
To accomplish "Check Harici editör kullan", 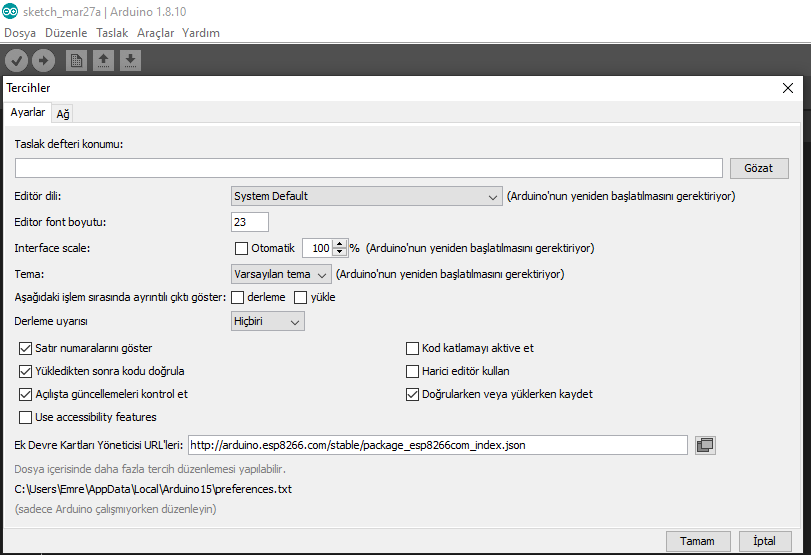I will click(x=412, y=371).
